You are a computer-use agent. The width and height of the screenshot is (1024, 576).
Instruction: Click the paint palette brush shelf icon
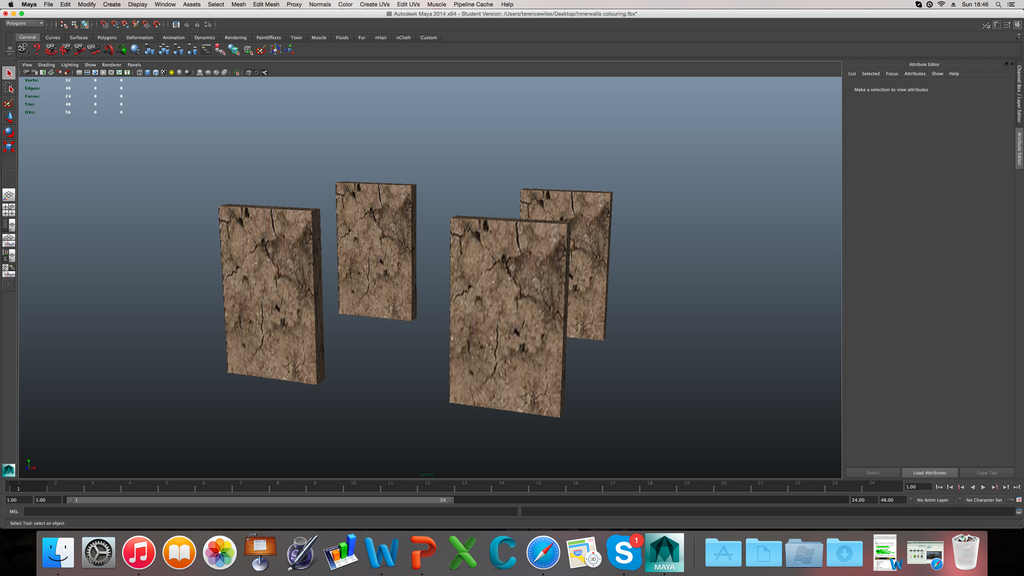pos(261,49)
